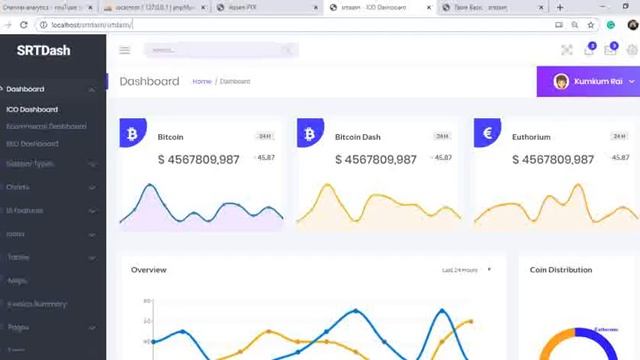The height and width of the screenshot is (360, 640).
Task: Click green extension icon in browser toolbar
Action: [x=611, y=25]
